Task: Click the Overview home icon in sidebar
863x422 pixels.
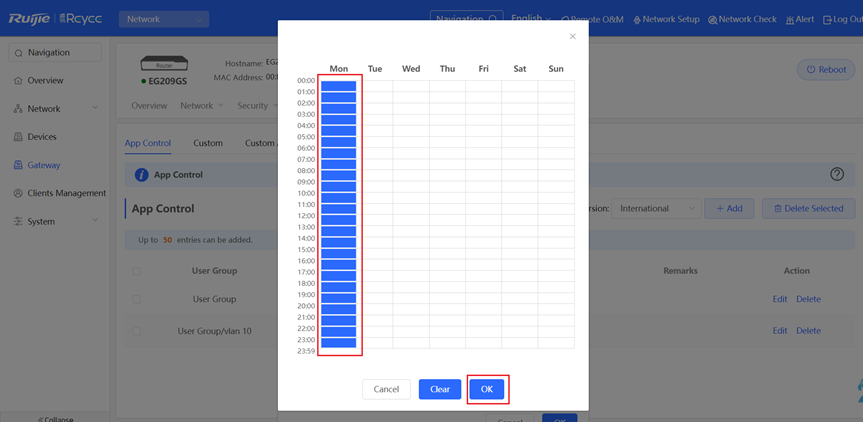Action: coord(18,81)
